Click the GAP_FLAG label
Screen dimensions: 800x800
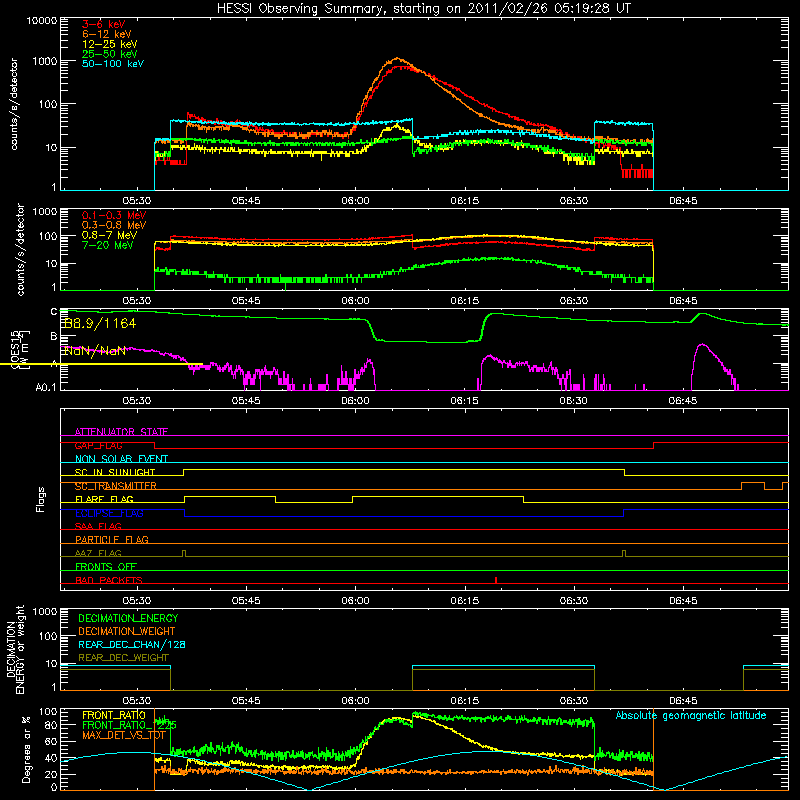click(x=98, y=445)
